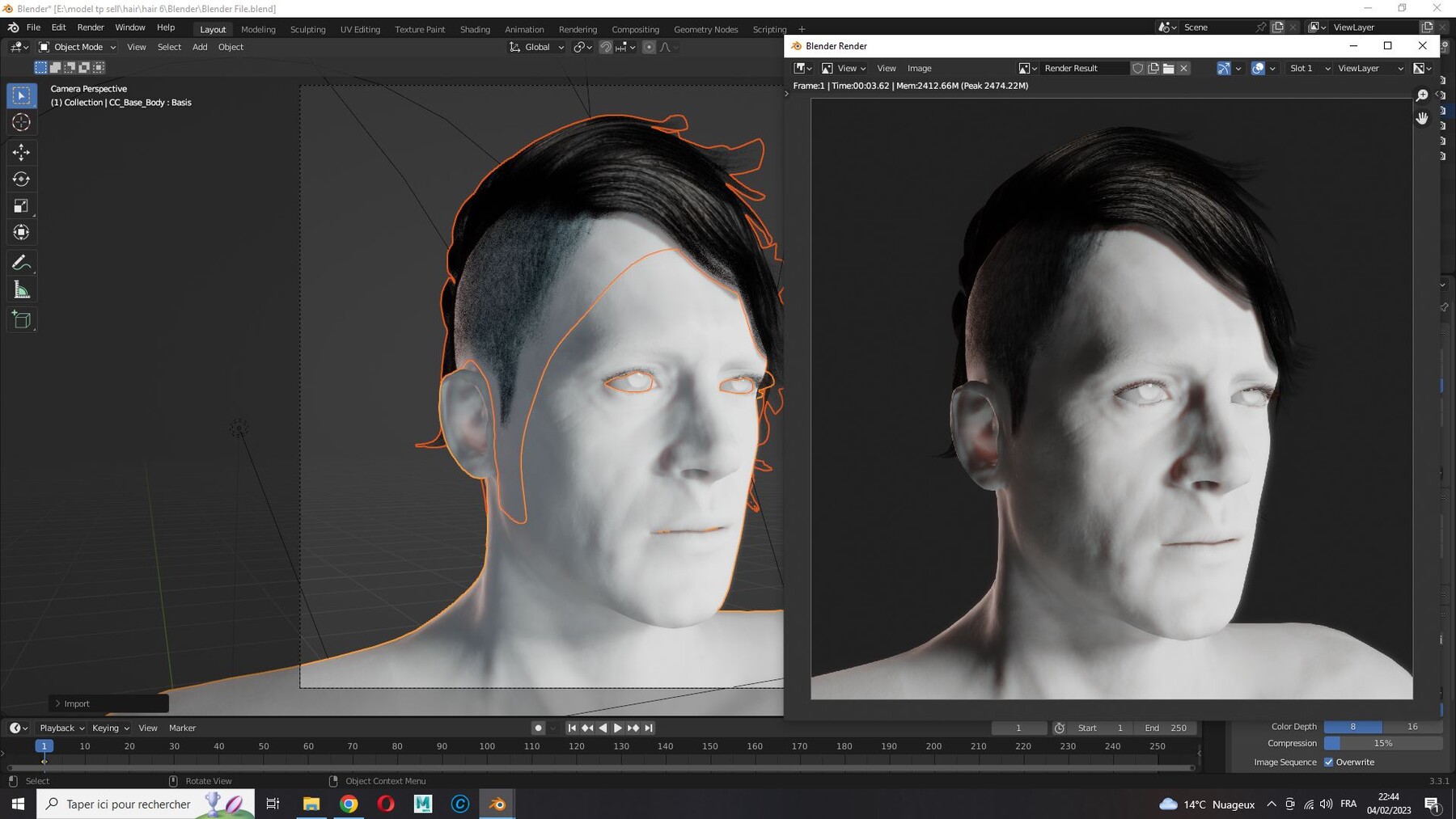
Task: Jump to previous keyframe
Action: point(587,728)
